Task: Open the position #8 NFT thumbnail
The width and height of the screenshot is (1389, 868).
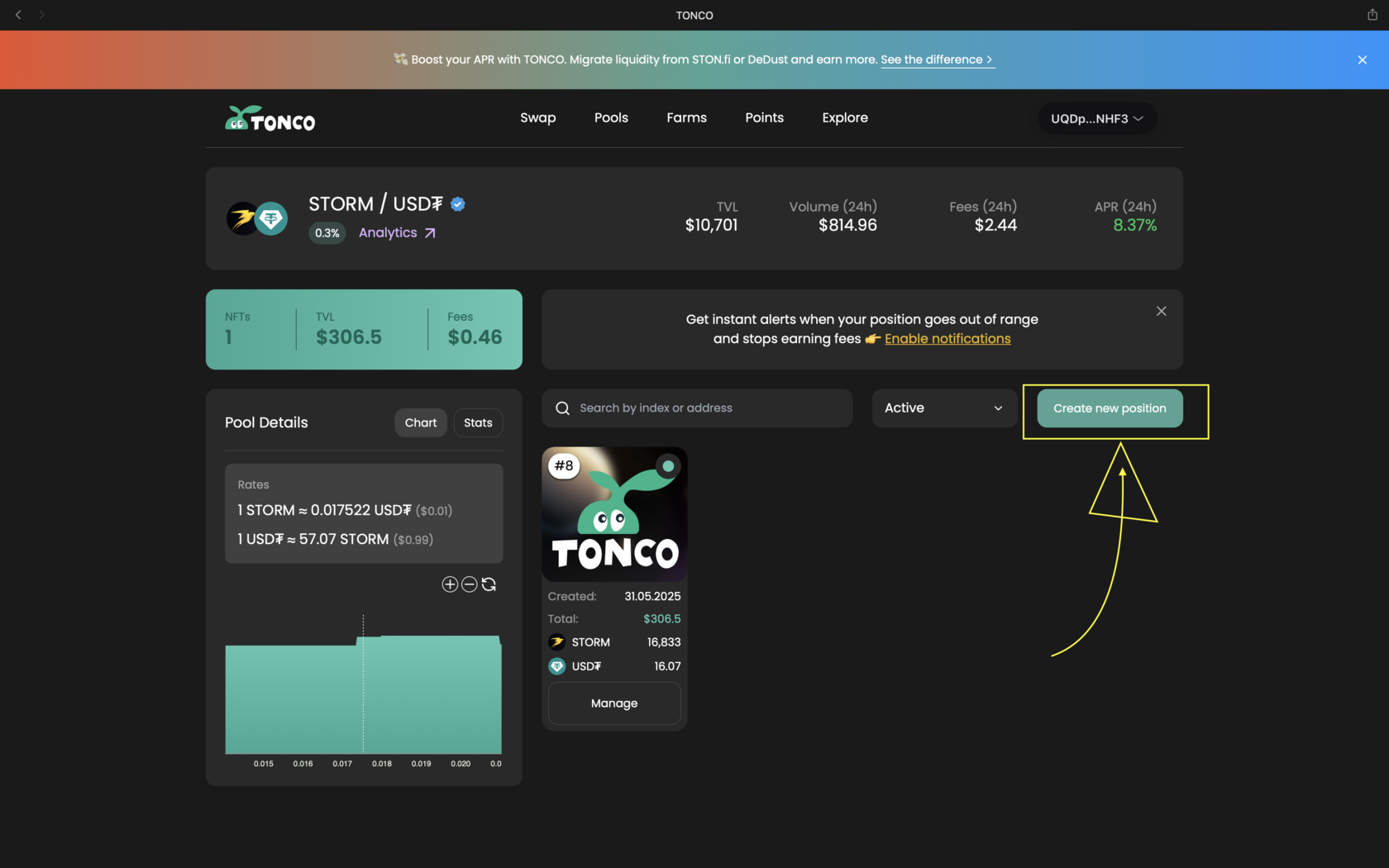Action: [x=614, y=514]
